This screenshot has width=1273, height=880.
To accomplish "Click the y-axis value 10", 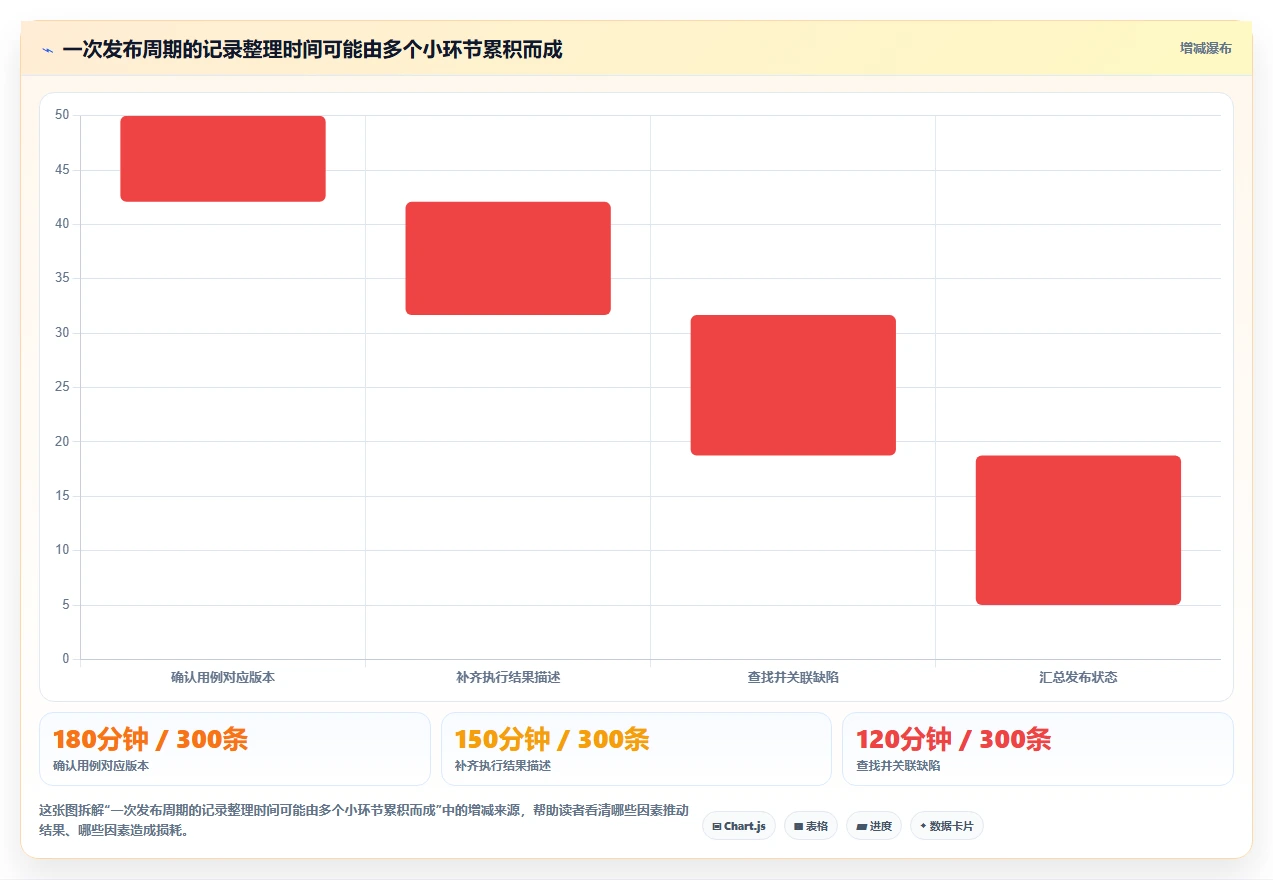I will pos(62,550).
